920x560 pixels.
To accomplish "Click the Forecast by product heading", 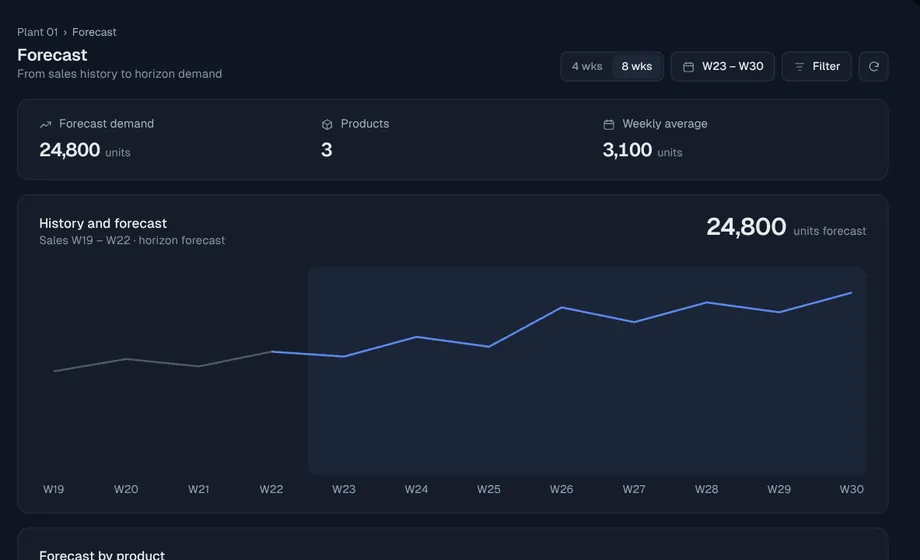I will [x=102, y=555].
